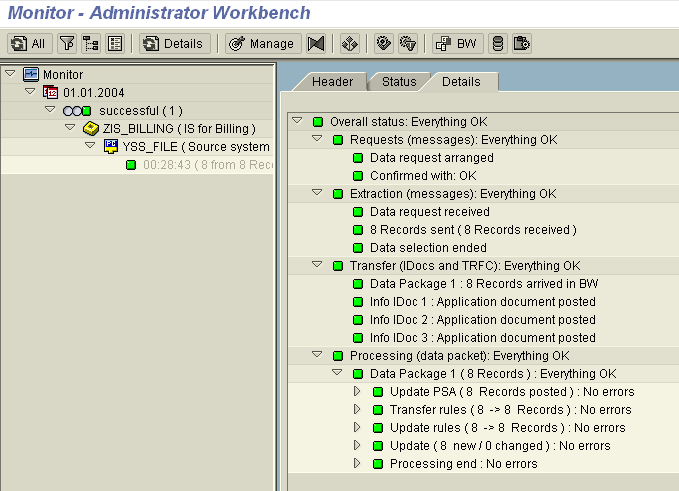Click traffic light icon beside successful
This screenshot has width=679, height=491.
(x=77, y=111)
